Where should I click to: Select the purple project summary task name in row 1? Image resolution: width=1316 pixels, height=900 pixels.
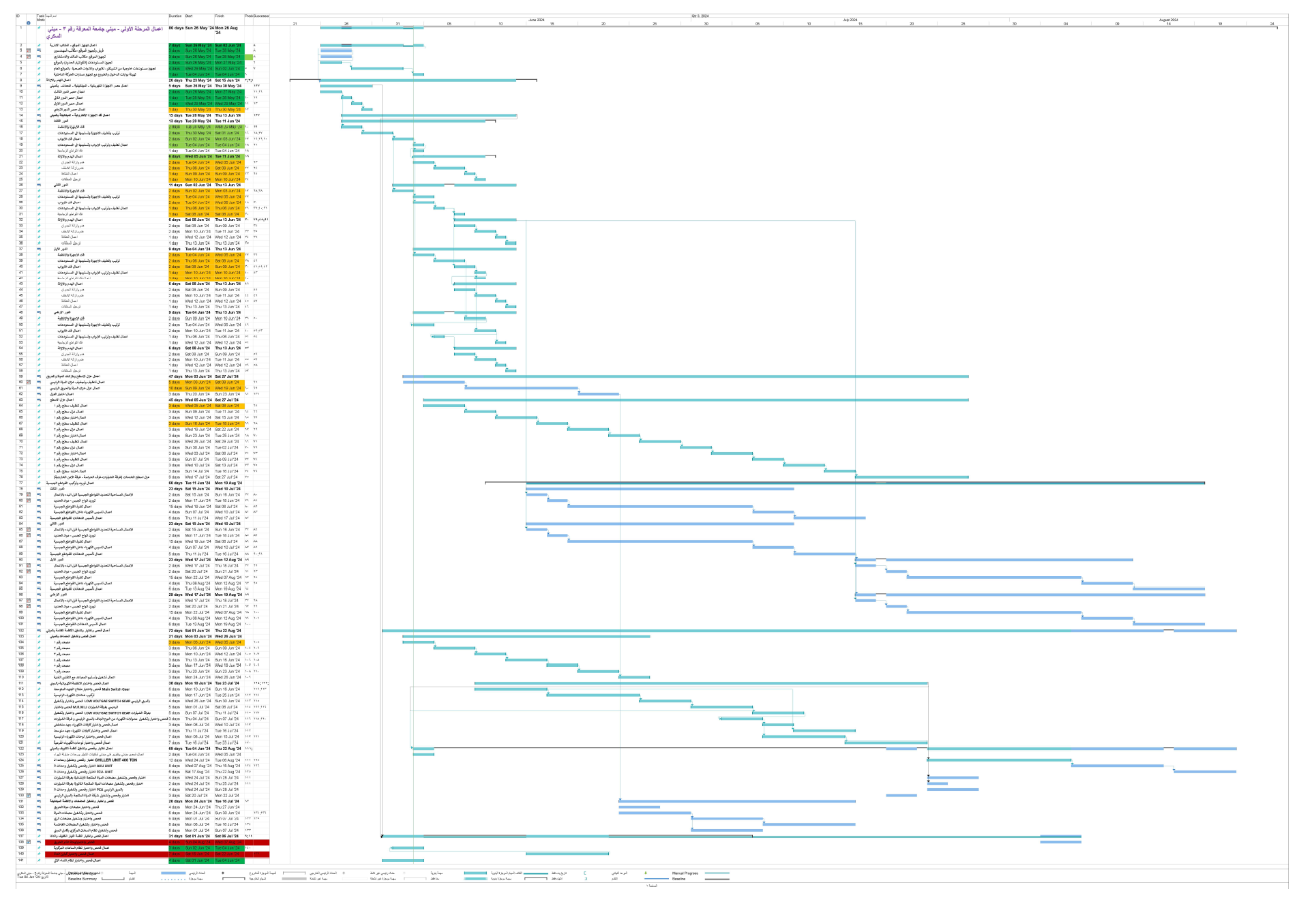pyautogui.click(x=105, y=32)
